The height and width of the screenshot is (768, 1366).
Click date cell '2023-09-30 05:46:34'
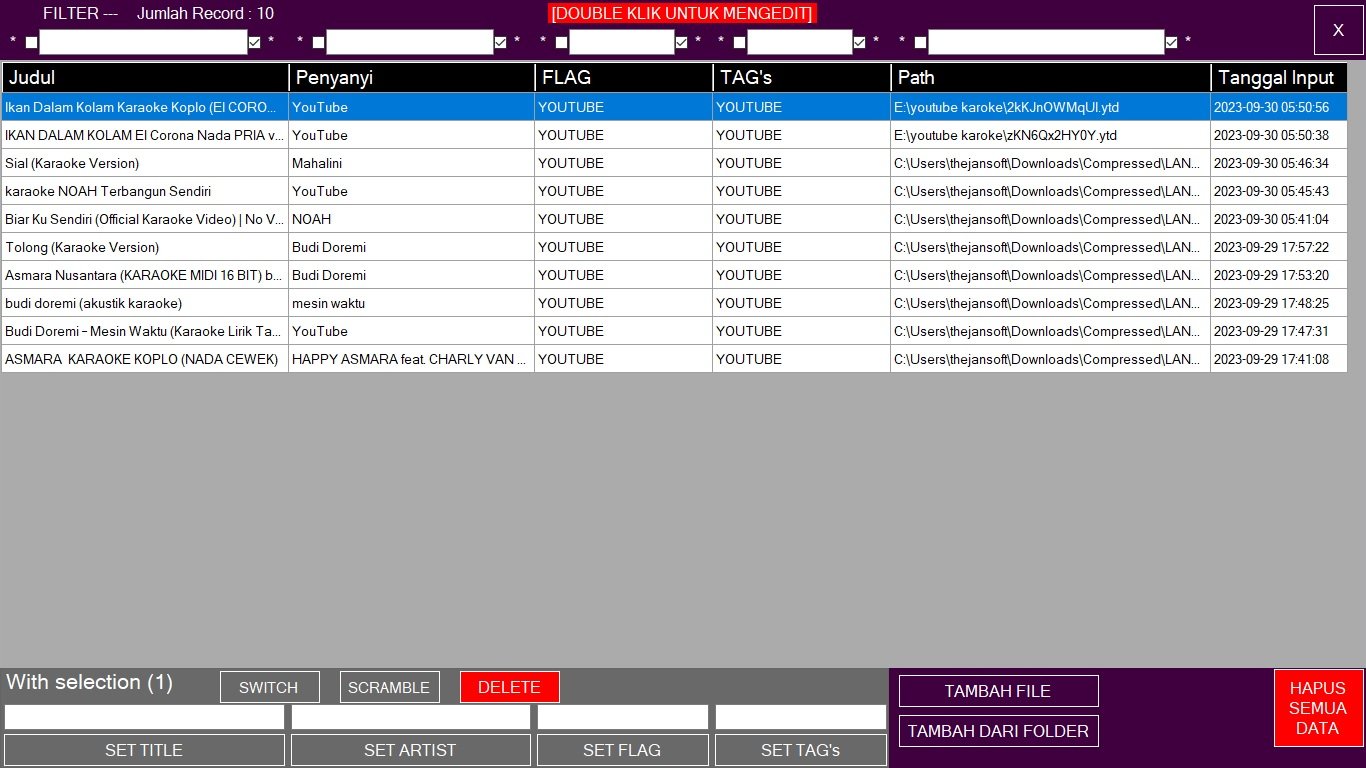coord(1279,163)
